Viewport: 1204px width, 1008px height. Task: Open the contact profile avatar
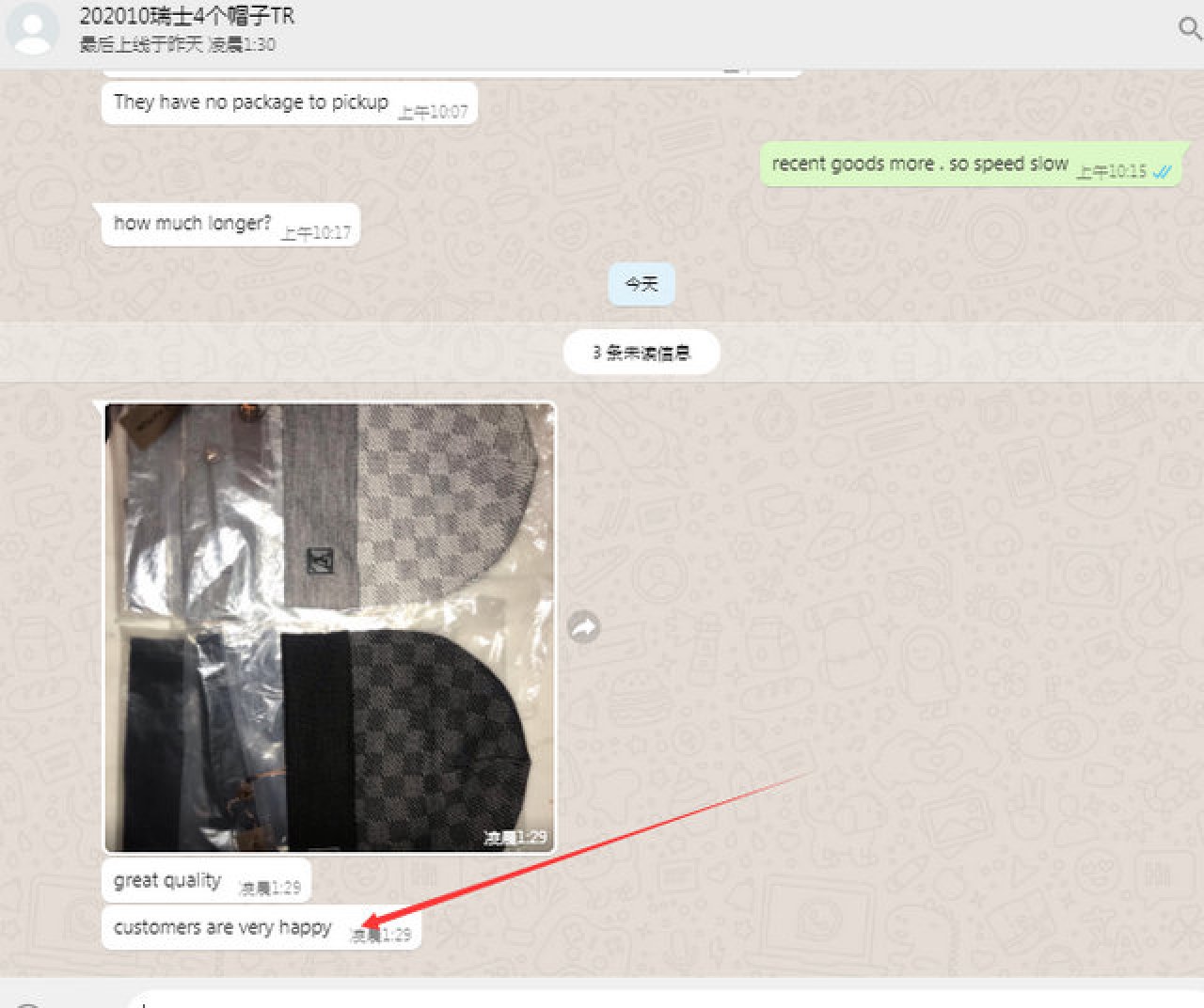pyautogui.click(x=33, y=28)
